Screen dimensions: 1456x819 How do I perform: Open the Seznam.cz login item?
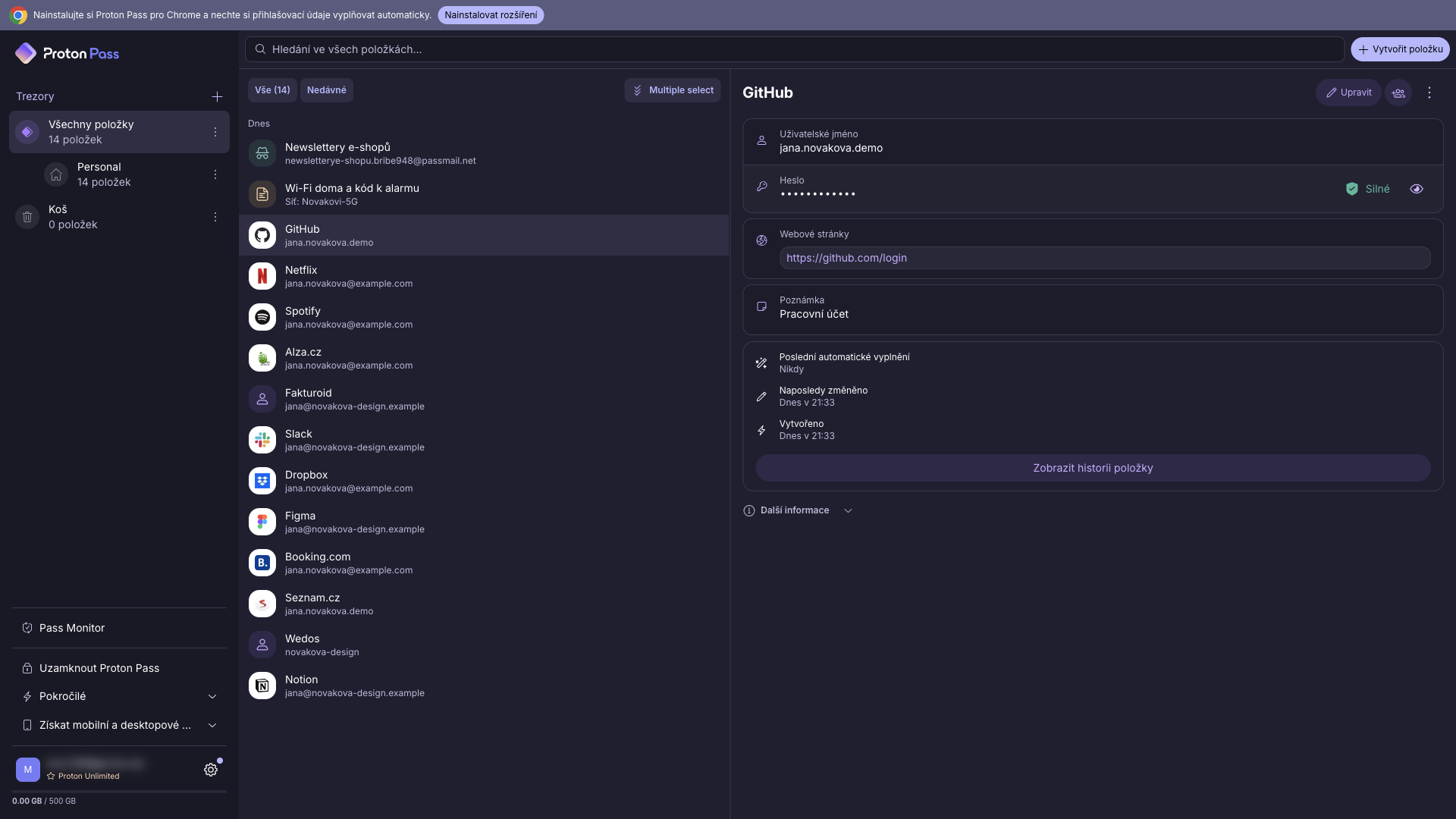click(484, 604)
